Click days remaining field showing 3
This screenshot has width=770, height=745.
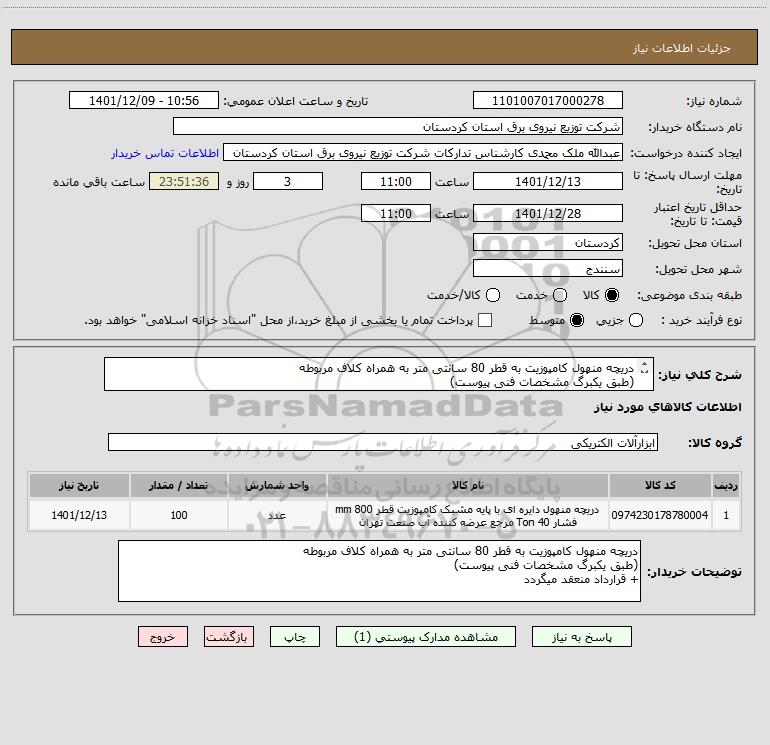pos(288,181)
